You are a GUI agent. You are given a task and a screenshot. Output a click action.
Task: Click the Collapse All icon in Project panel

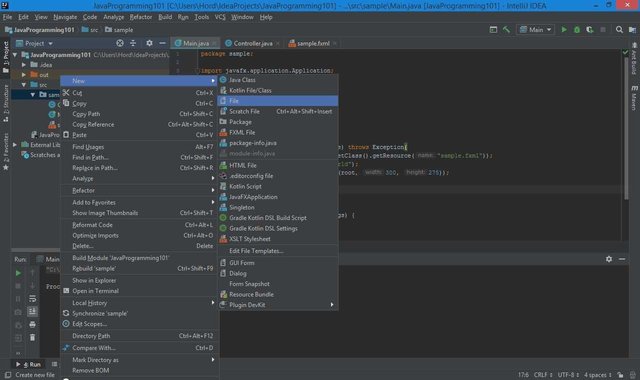(133, 43)
